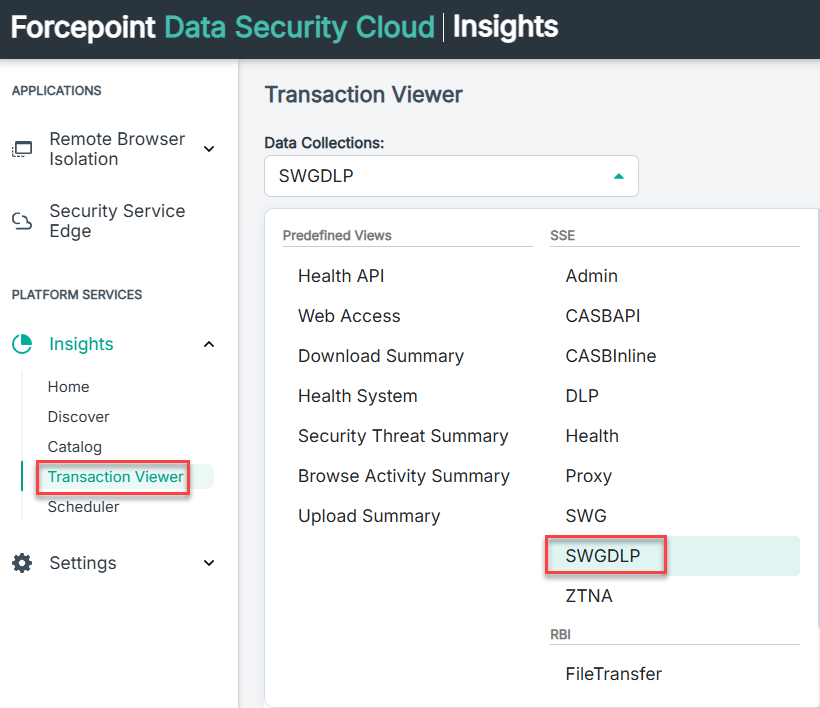Click the Insights pie chart icon

tap(22, 344)
